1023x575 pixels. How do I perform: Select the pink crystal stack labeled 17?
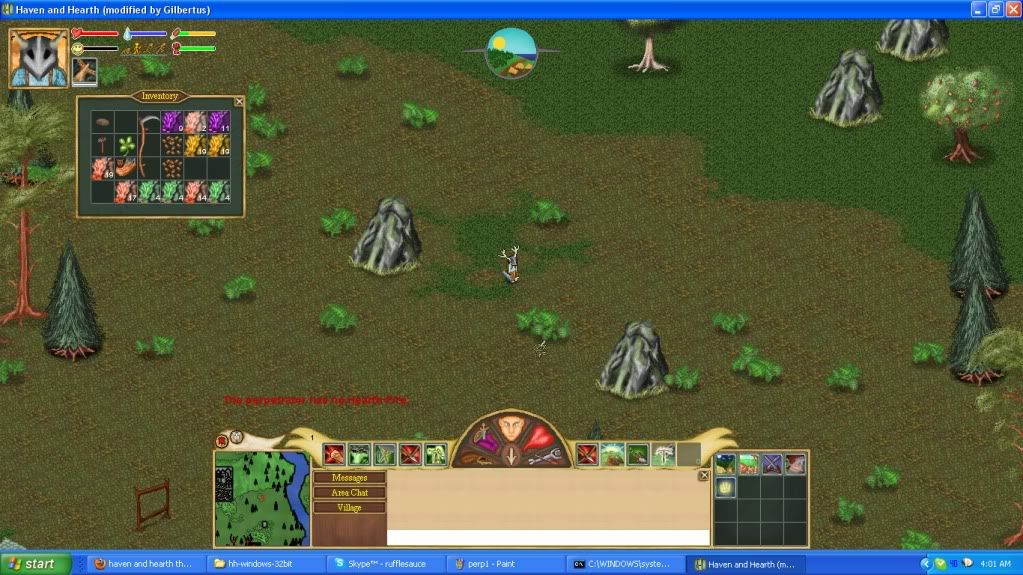pyautogui.click(x=125, y=192)
